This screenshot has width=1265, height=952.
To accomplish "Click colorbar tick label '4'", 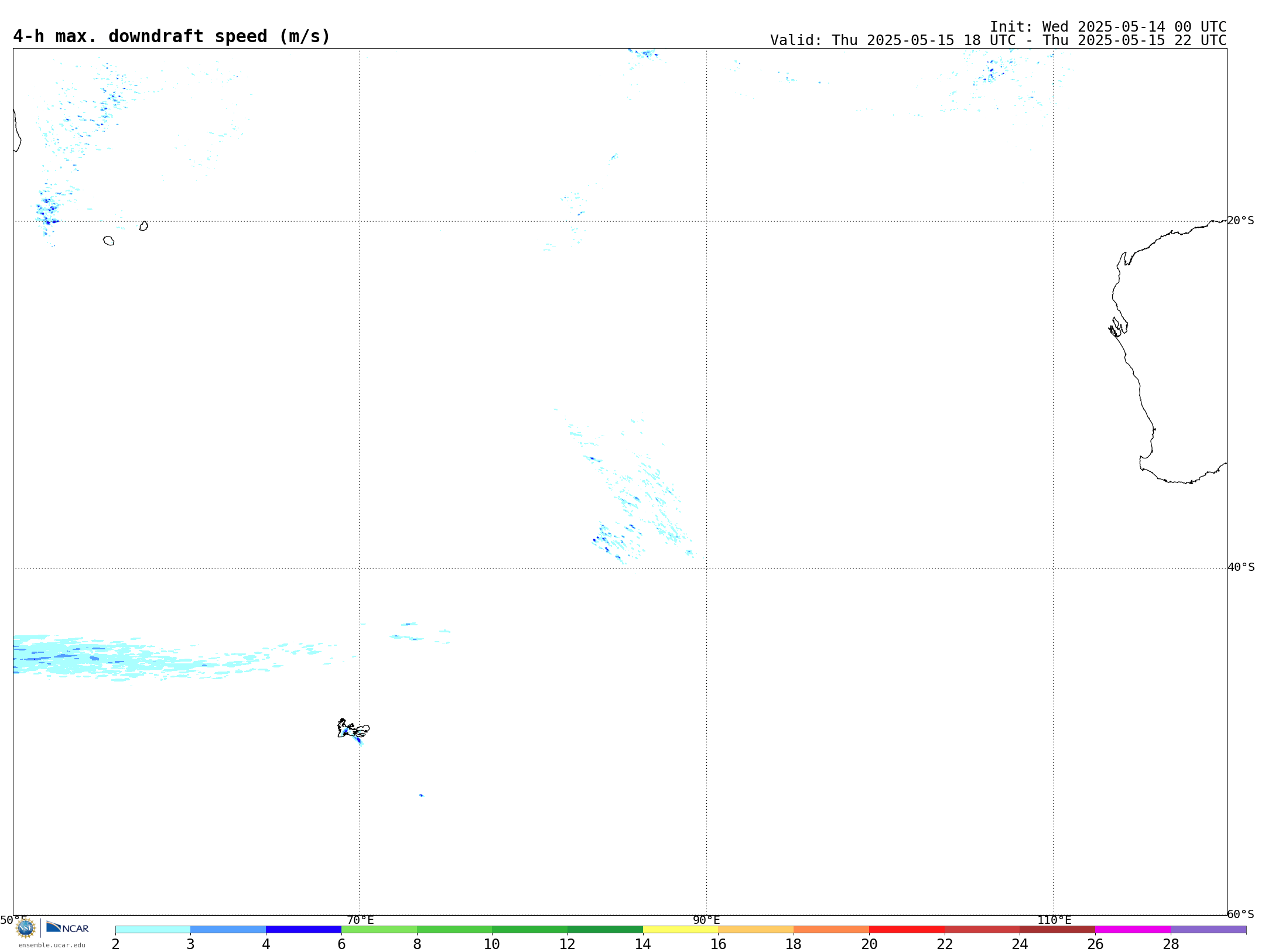I will point(266,944).
